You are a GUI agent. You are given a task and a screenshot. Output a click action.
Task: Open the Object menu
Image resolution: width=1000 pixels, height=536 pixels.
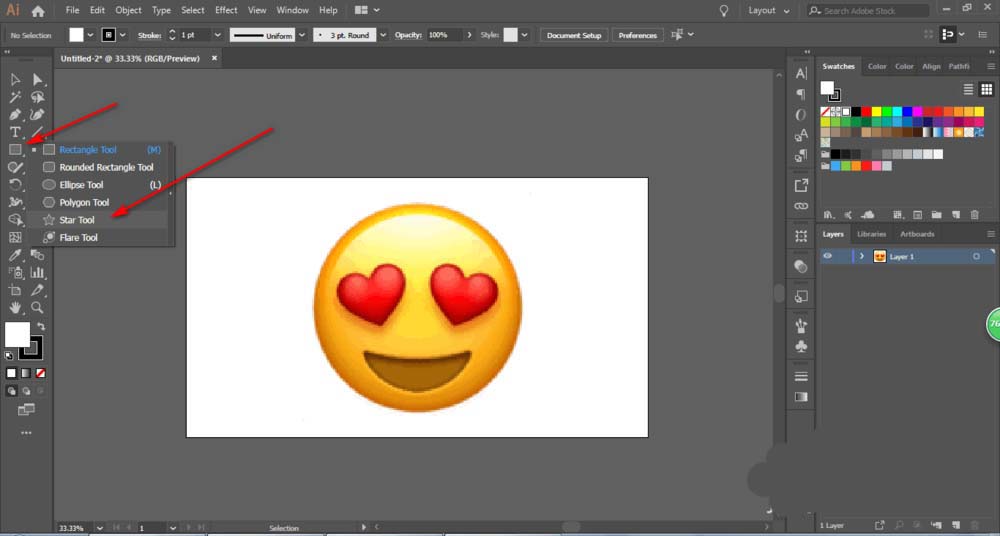(x=128, y=10)
